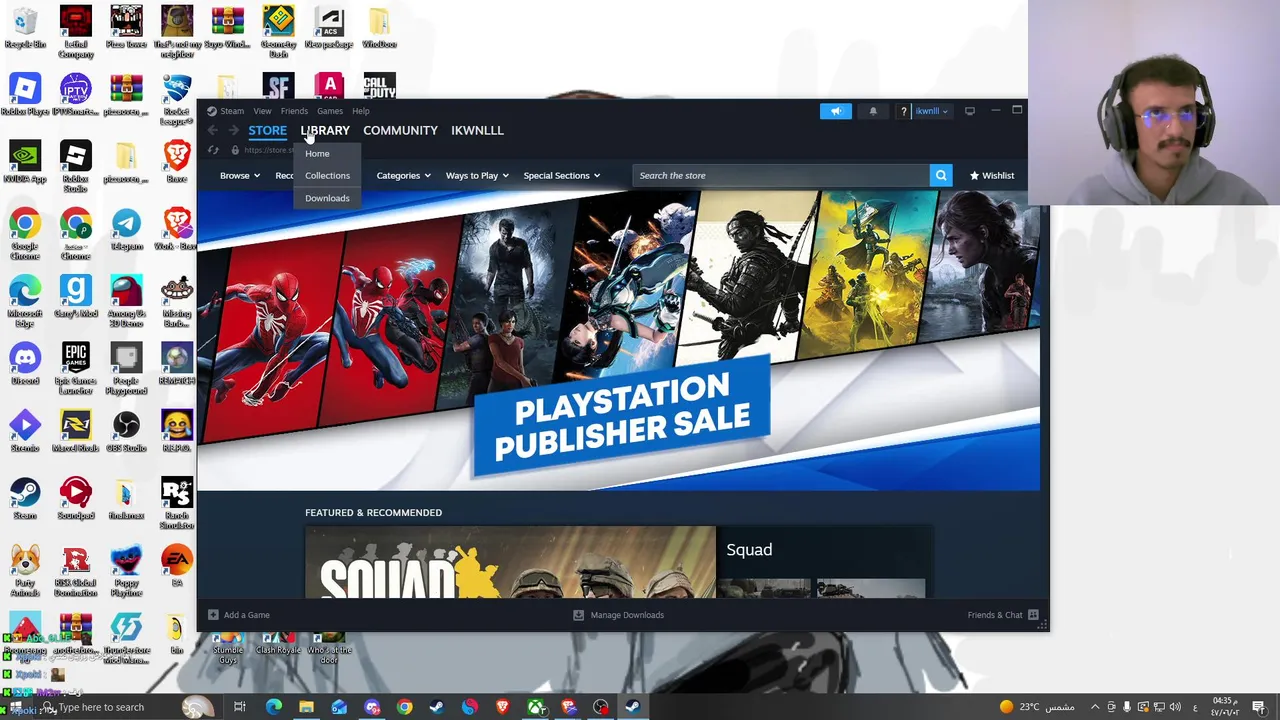
Task: Open Microsoft Edge from the taskbar
Action: click(273, 707)
